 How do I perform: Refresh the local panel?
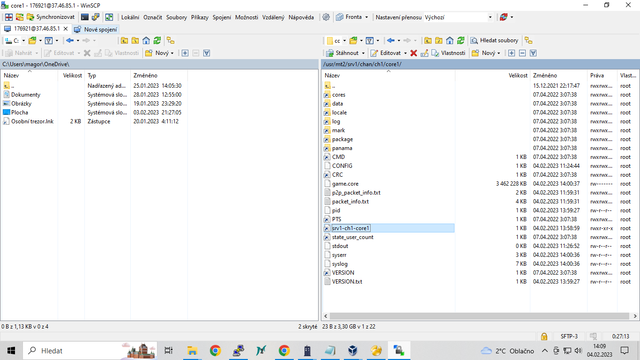click(157, 40)
